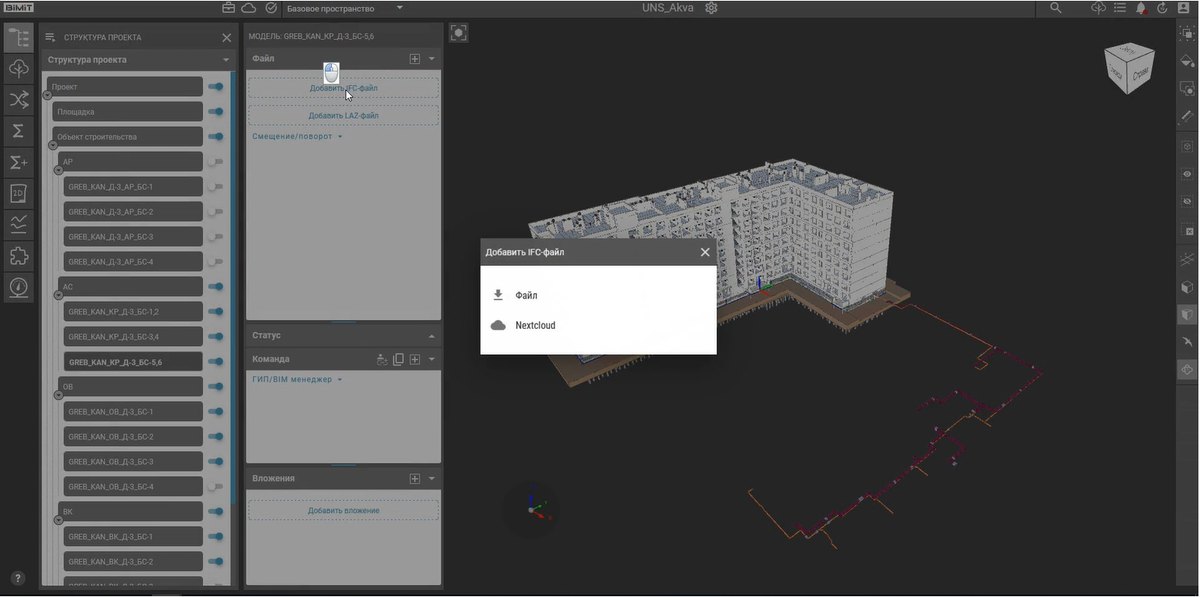Click the 3D view orientation cube
This screenshot has width=1200, height=597.
(1129, 67)
